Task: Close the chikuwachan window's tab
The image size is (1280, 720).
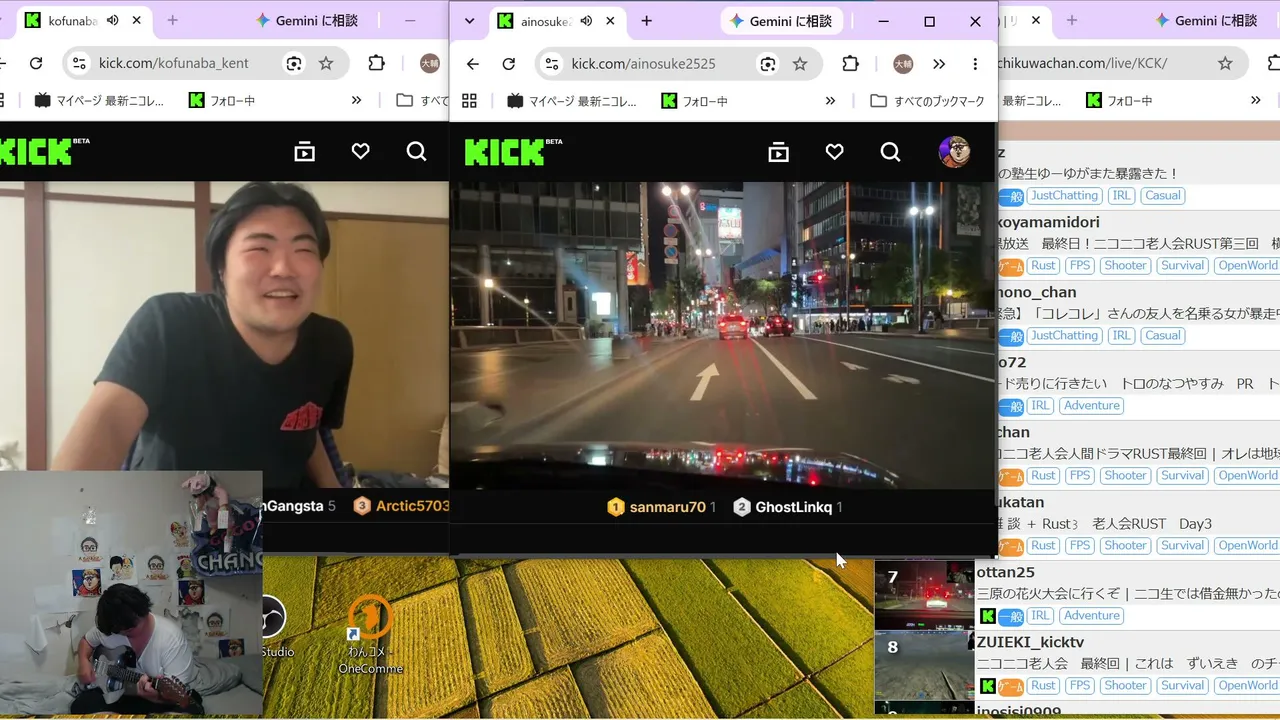Action: pos(1034,20)
